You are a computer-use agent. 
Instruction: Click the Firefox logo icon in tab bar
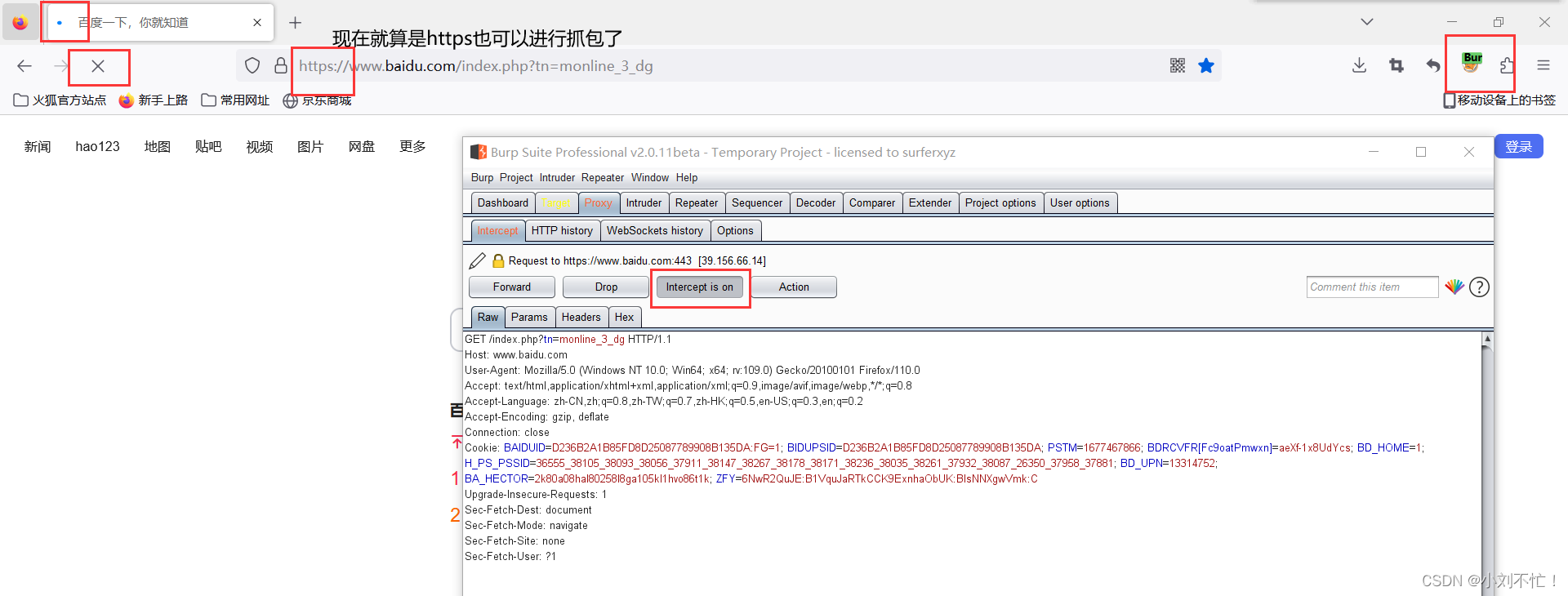pos(20,22)
